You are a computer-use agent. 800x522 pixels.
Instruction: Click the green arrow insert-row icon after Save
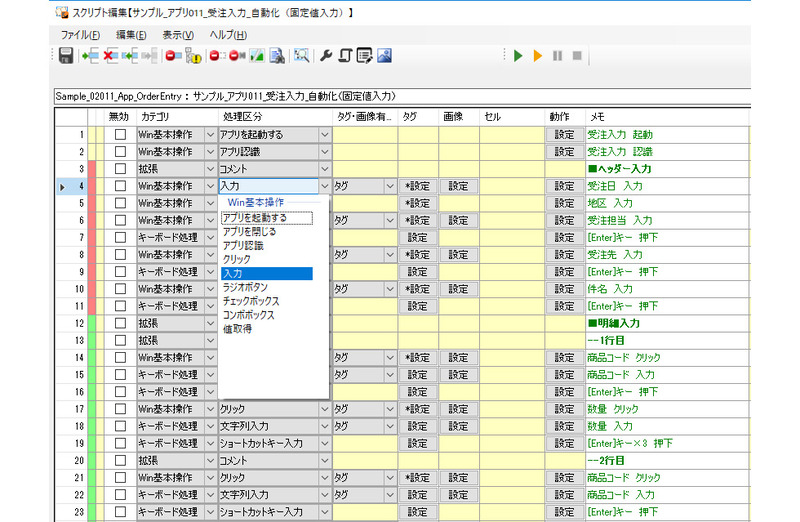(x=90, y=56)
